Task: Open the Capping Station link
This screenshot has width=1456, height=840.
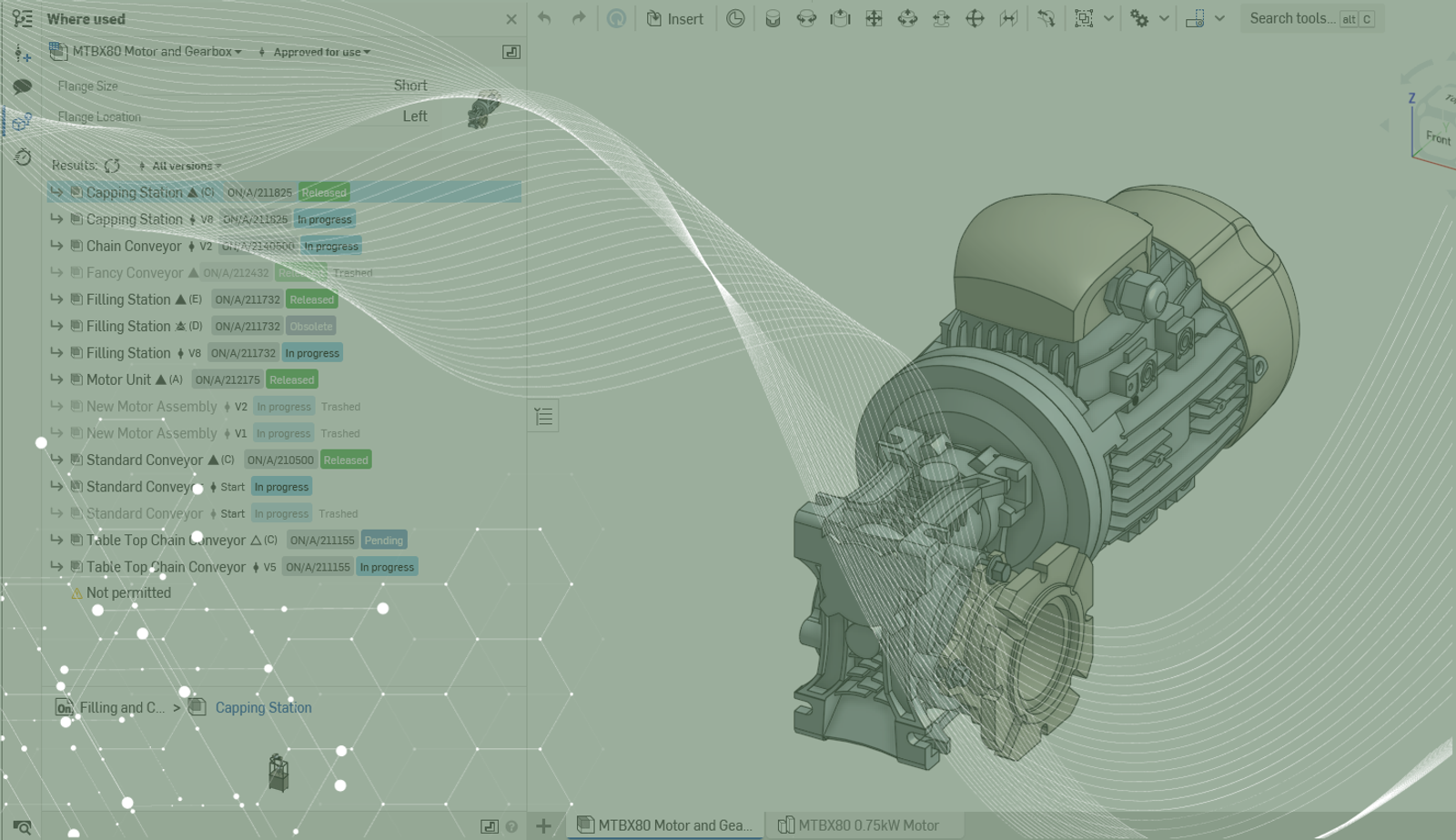Action: pyautogui.click(x=263, y=707)
